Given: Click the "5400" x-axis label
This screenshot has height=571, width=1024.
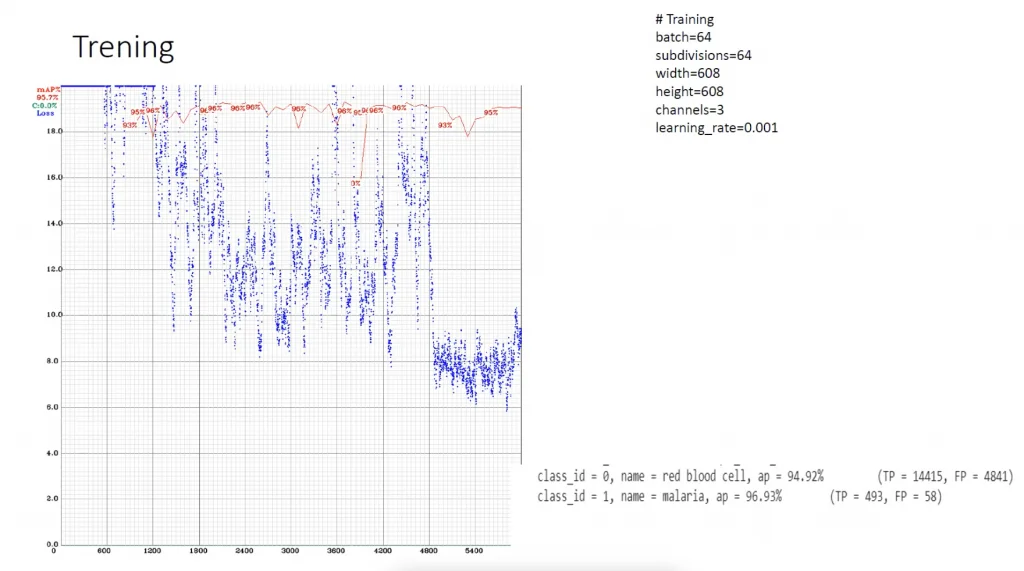Looking at the screenshot, I should pos(474,551).
